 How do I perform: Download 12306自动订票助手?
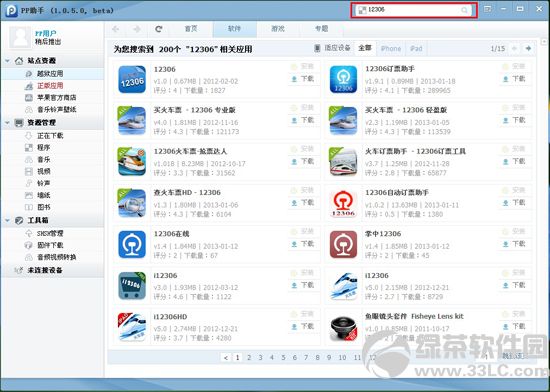point(515,203)
